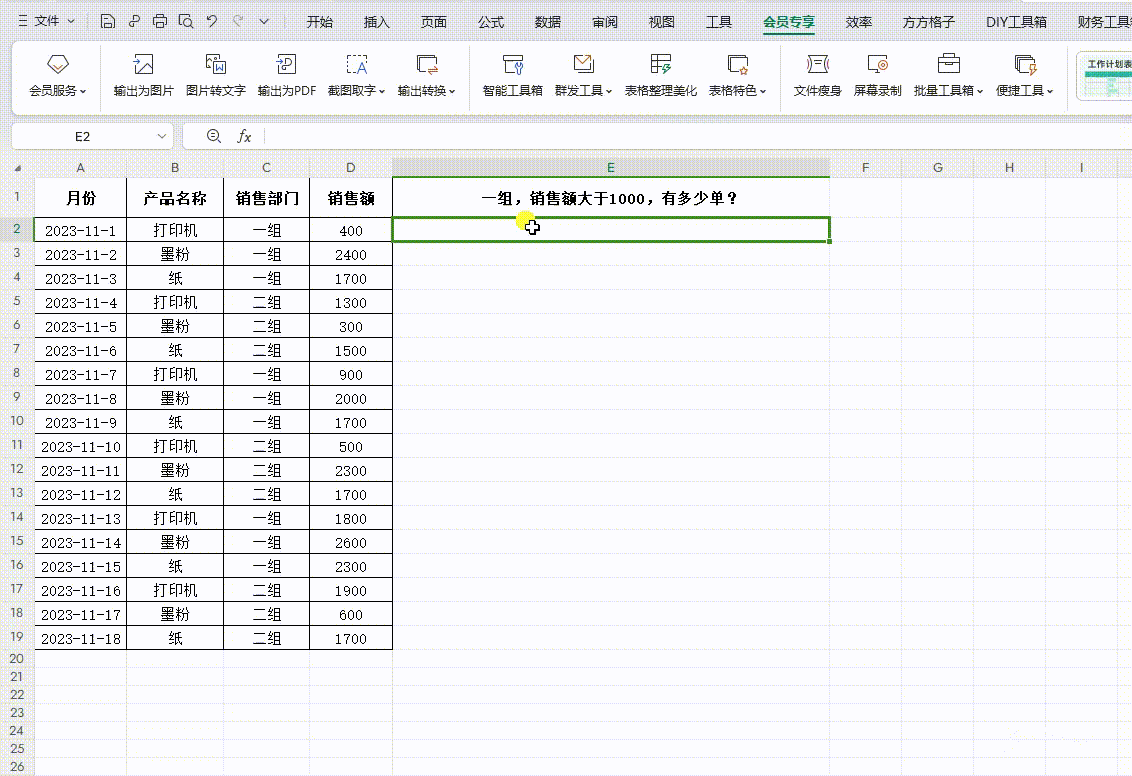Click the 输出为图片 tool

(144, 75)
